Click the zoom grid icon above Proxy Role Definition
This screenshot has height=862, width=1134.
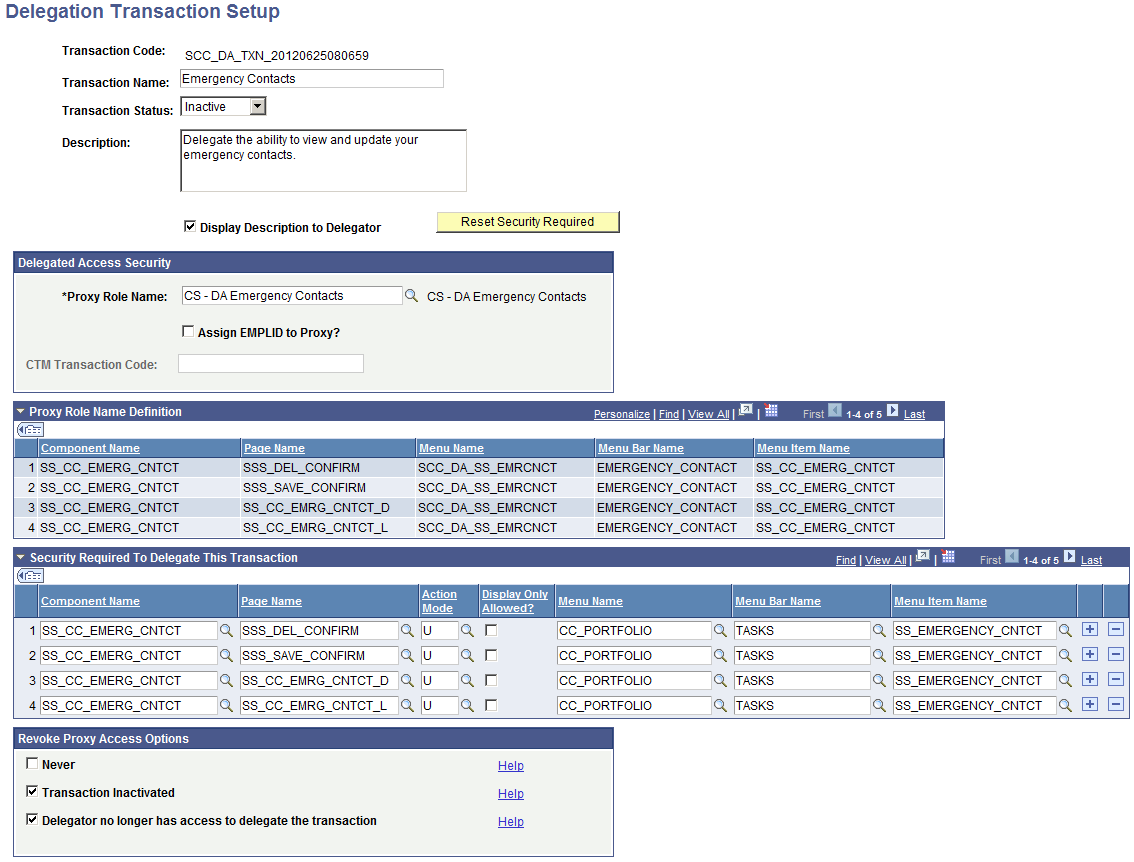click(745, 412)
